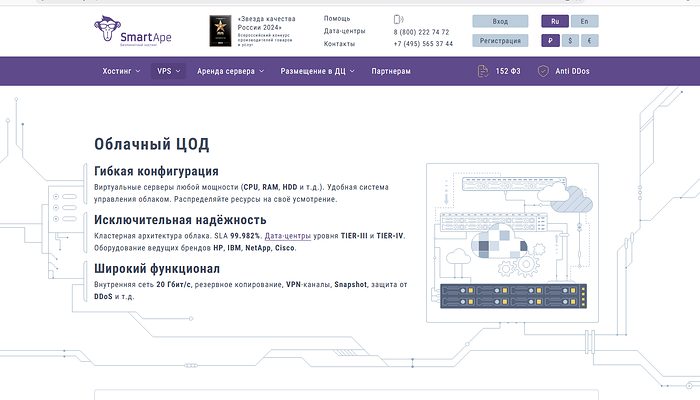Expand the Хостинг dropdown menu
Screen dimensions: 700x400
pyautogui.click(x=121, y=71)
